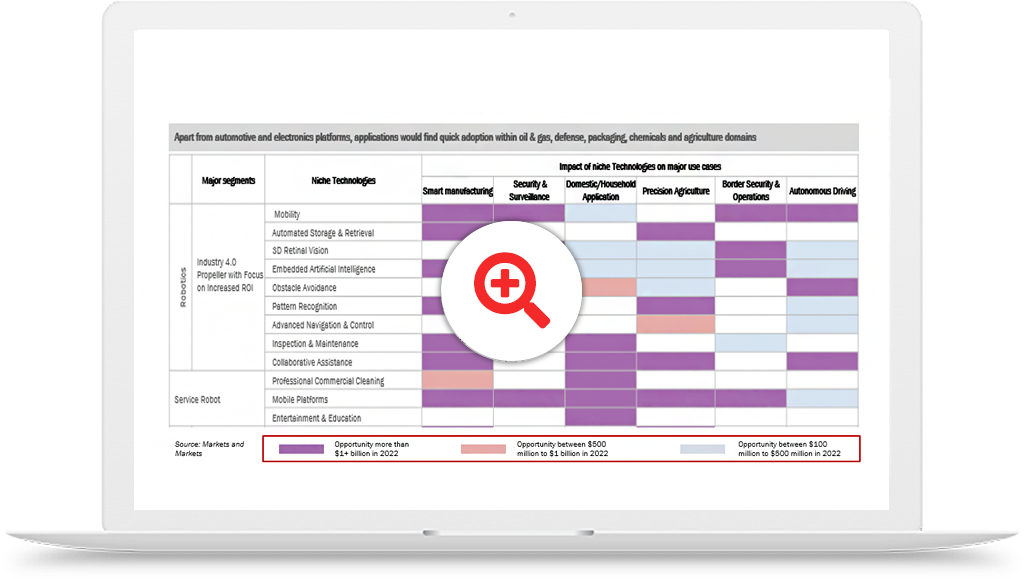Click the Major segments column header
Screen dimensions: 1024x579
tap(228, 181)
